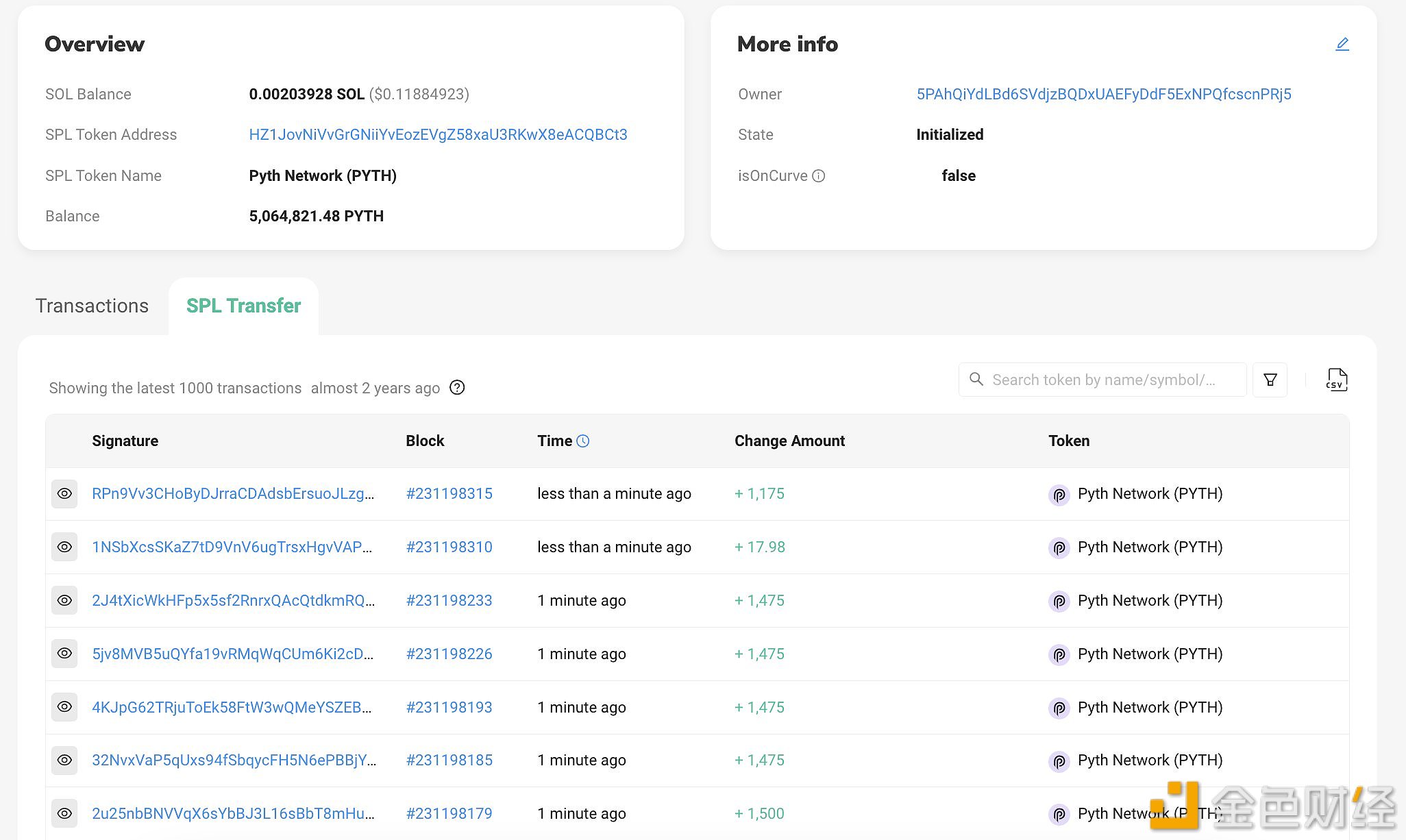
Task: Click the isOnCurve false value
Action: (959, 176)
